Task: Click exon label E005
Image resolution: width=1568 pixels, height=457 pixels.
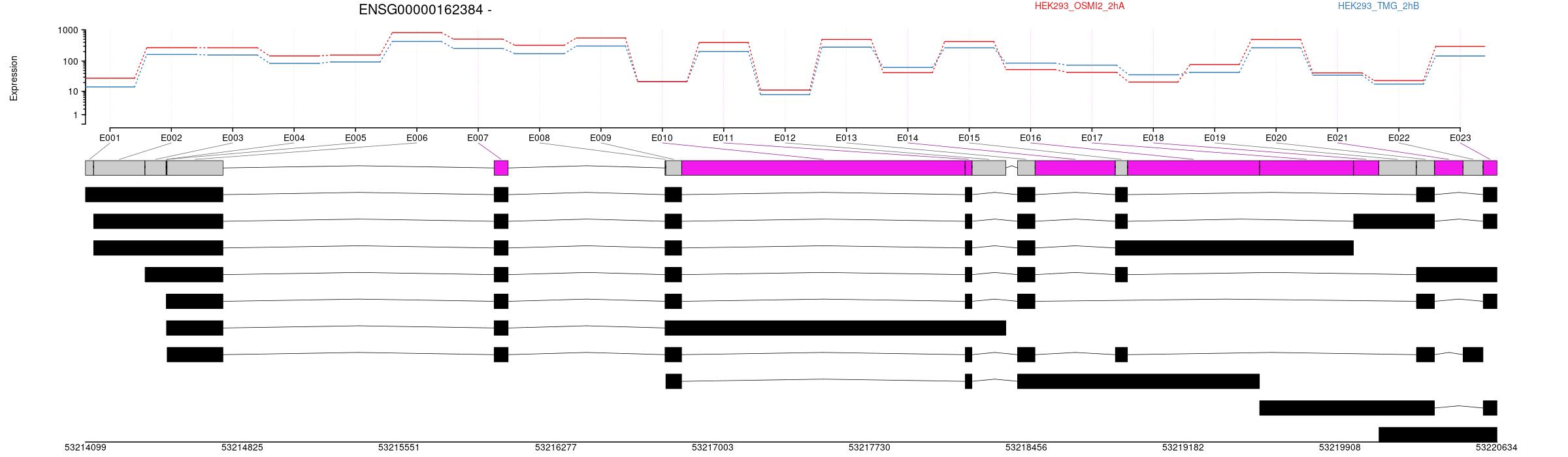Action: point(355,138)
